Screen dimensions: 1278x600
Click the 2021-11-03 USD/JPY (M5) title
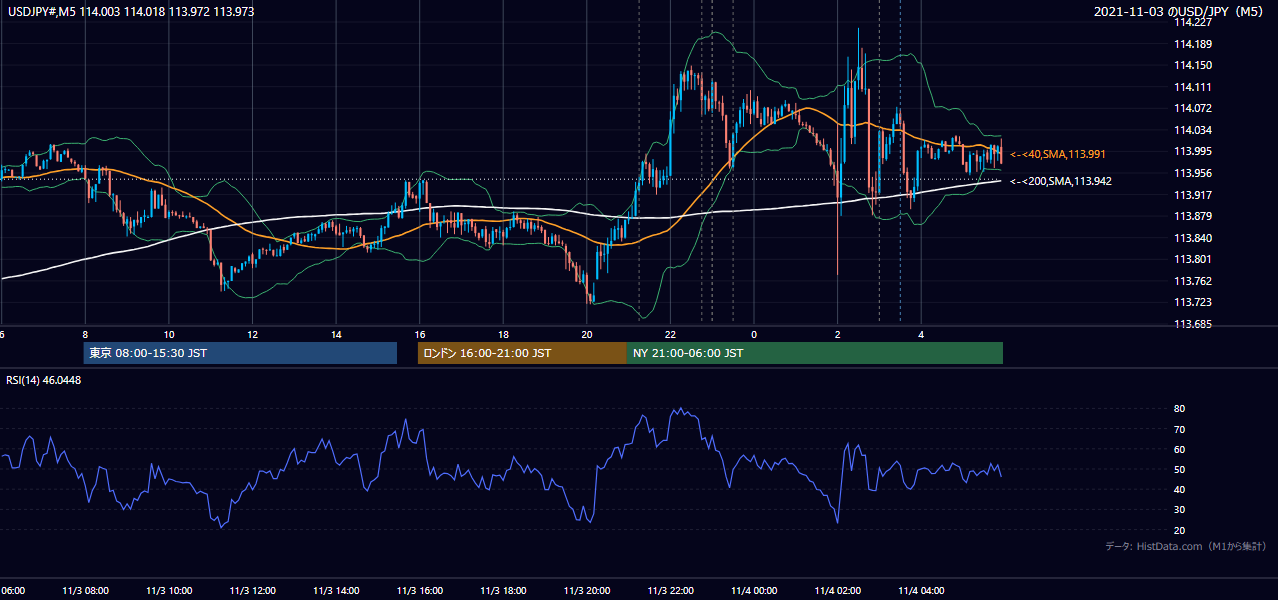(1179, 11)
